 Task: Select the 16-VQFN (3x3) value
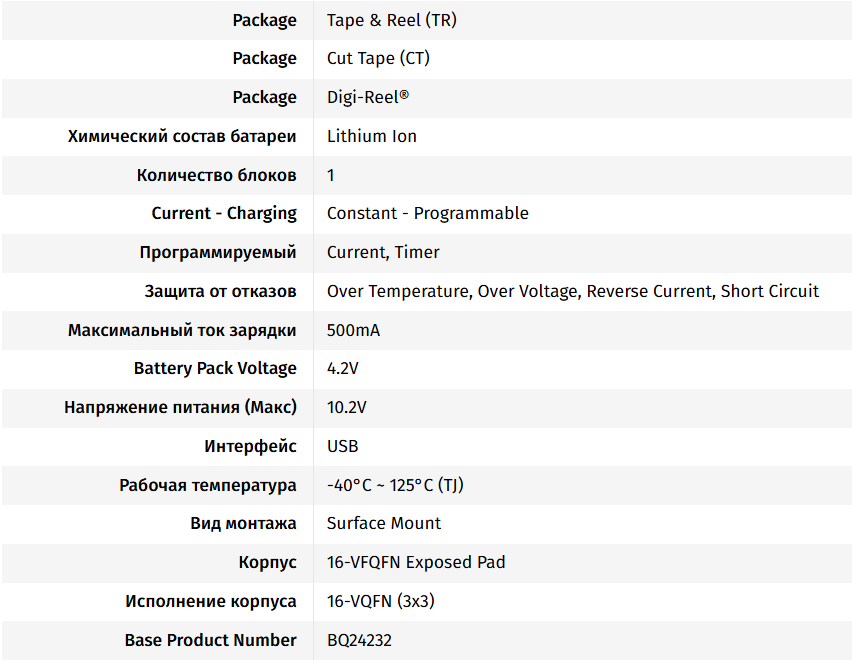coord(380,601)
